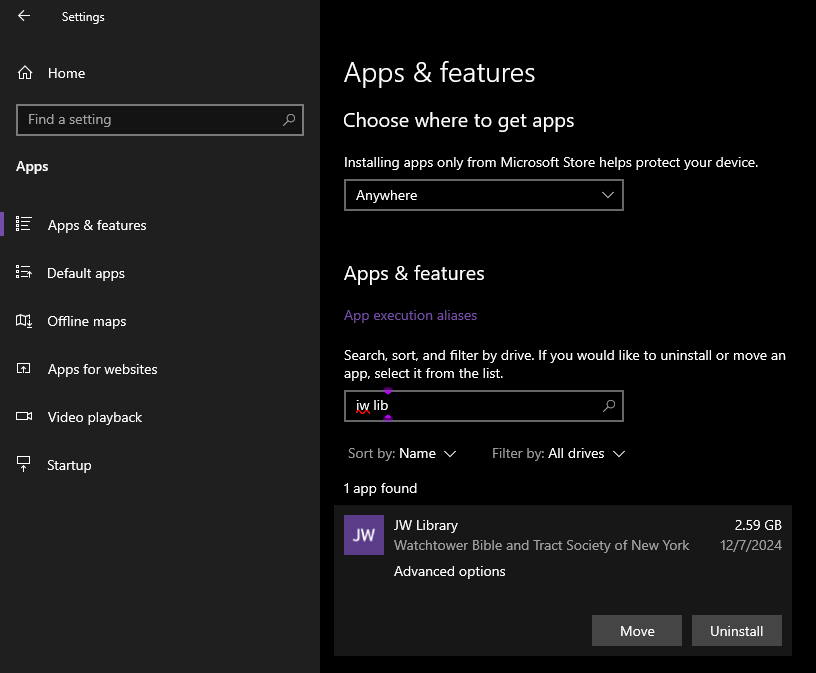816x673 pixels.
Task: Click the app search box containing jw lib
Action: tap(483, 406)
